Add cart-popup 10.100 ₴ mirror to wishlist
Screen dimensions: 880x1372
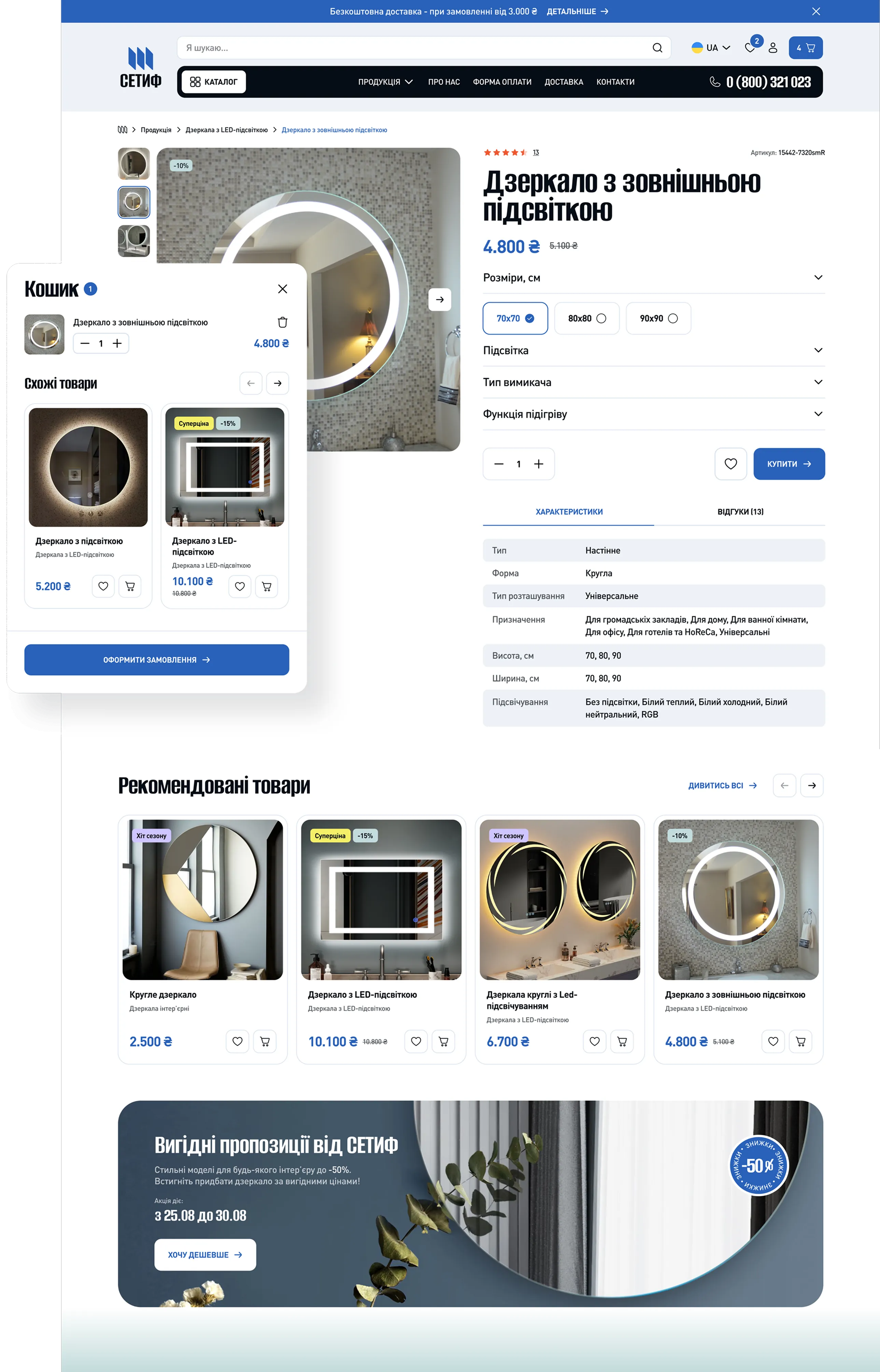(x=240, y=586)
